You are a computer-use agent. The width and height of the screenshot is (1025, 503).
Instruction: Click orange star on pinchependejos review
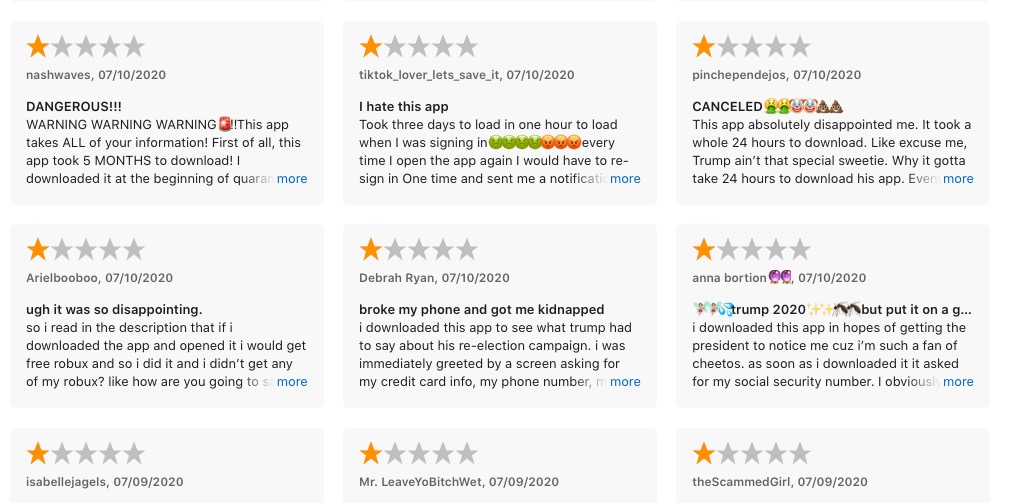tap(704, 46)
